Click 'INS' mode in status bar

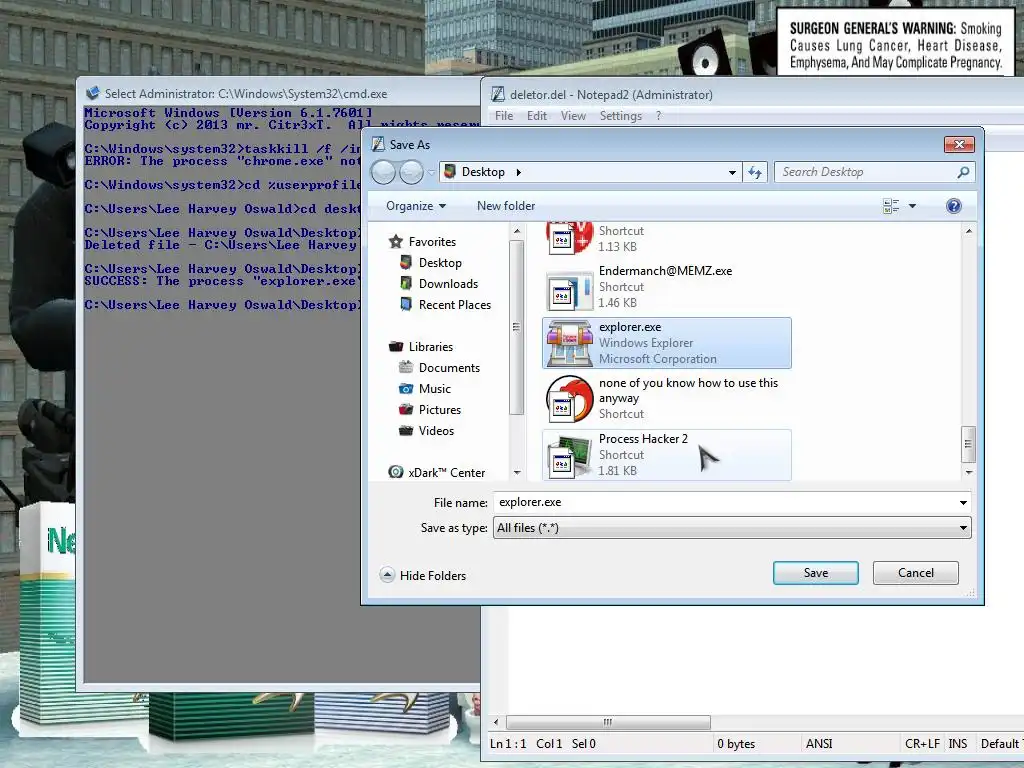(957, 744)
